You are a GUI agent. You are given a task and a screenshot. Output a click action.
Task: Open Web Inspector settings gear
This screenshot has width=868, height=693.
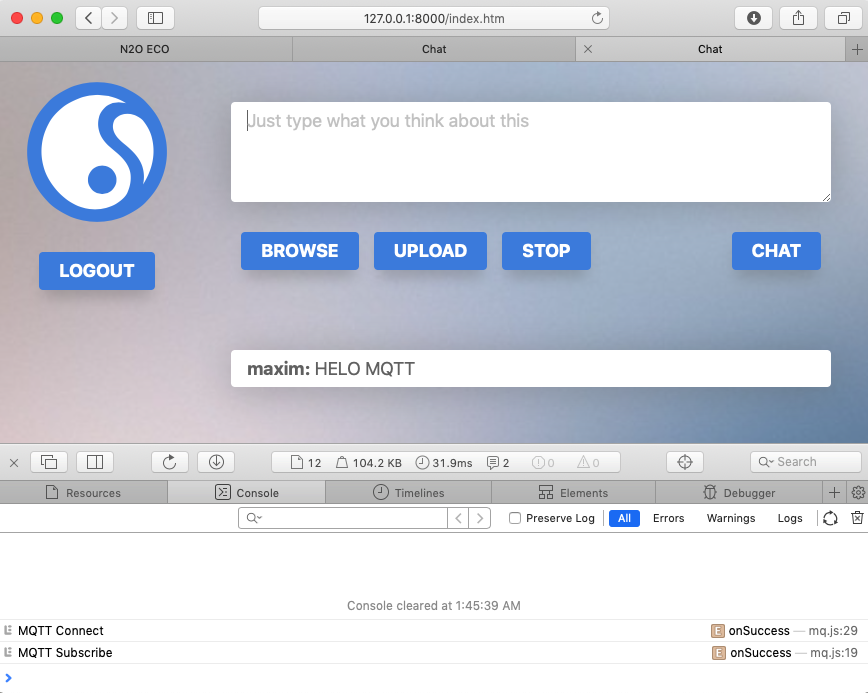(x=857, y=493)
